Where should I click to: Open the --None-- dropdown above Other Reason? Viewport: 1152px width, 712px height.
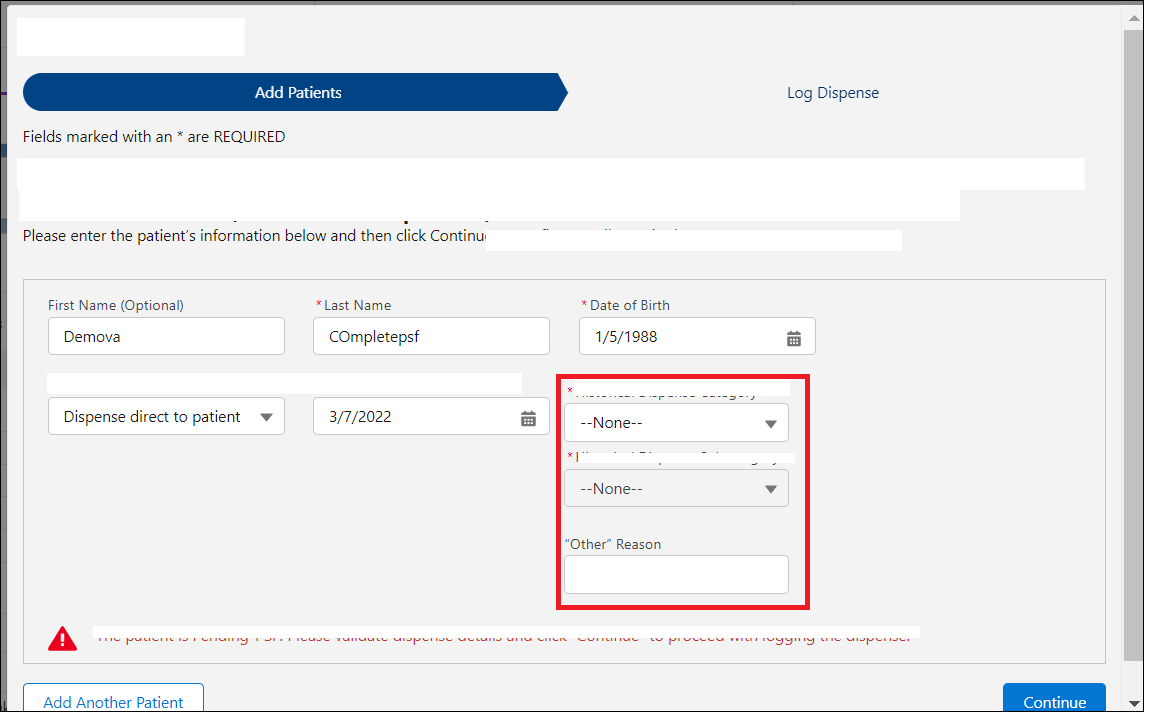tap(676, 489)
